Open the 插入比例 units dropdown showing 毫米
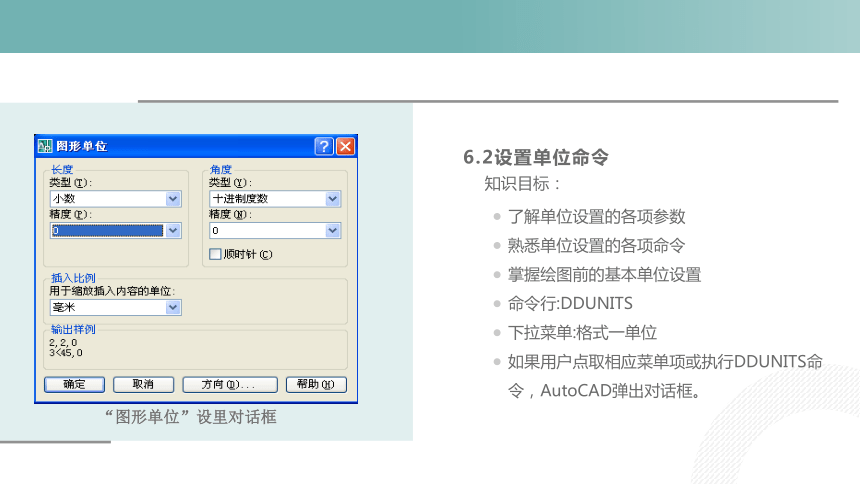860x484 pixels. 115,307
